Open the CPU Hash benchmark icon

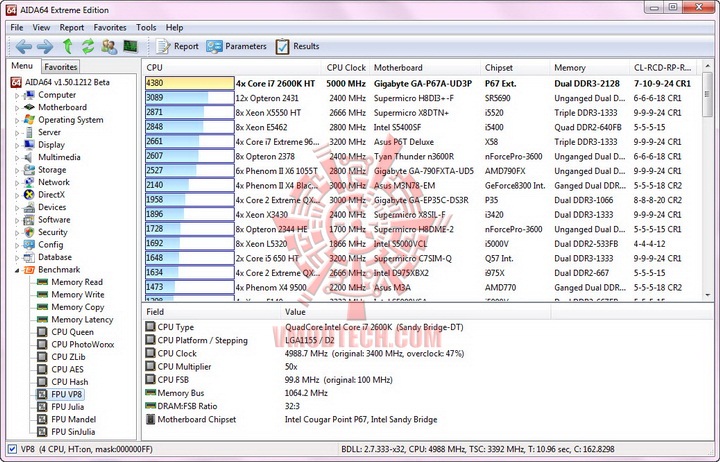point(42,382)
